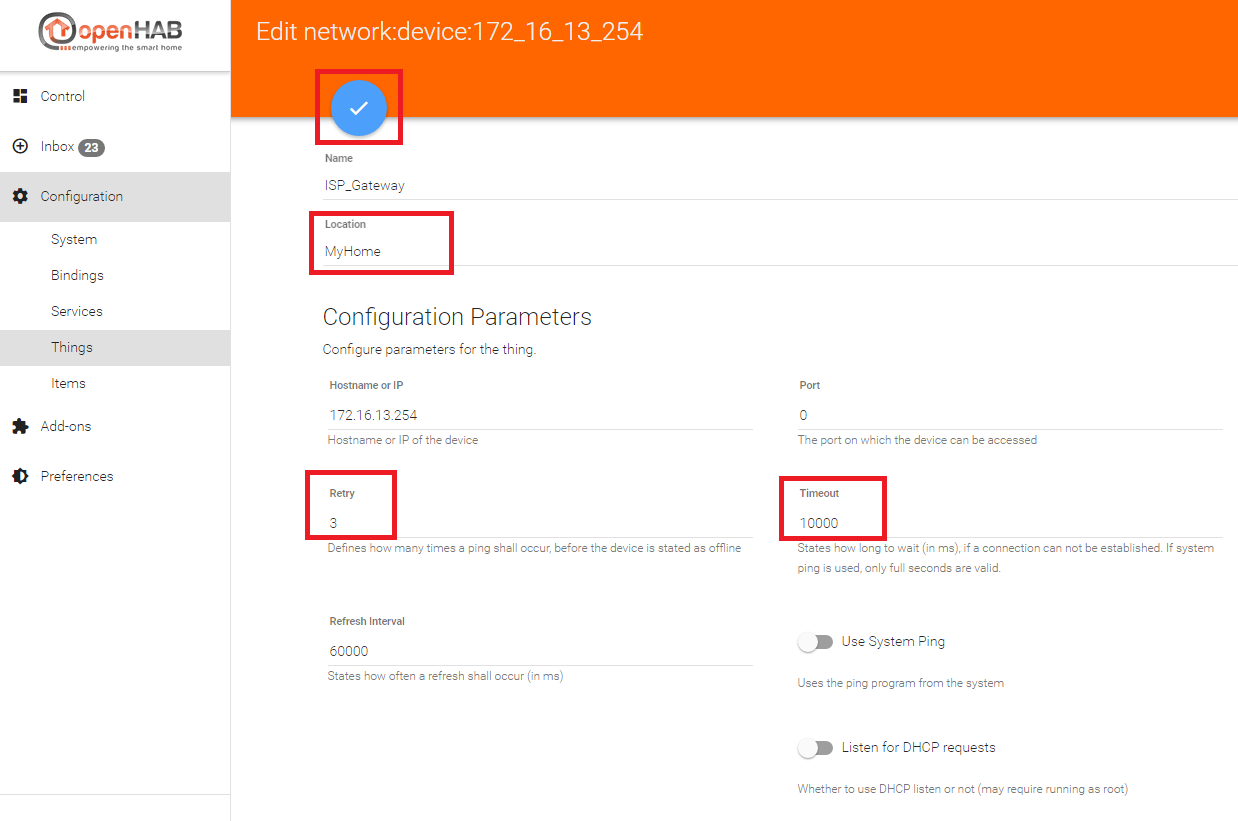Click the 'Edit network:device:172_16_13_254' title
Screen dimensions: 1238x821
pyautogui.click(x=449, y=31)
